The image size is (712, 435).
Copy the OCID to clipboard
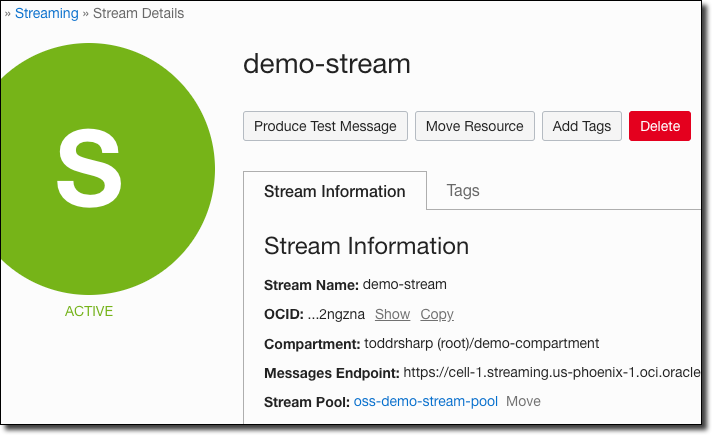point(436,314)
